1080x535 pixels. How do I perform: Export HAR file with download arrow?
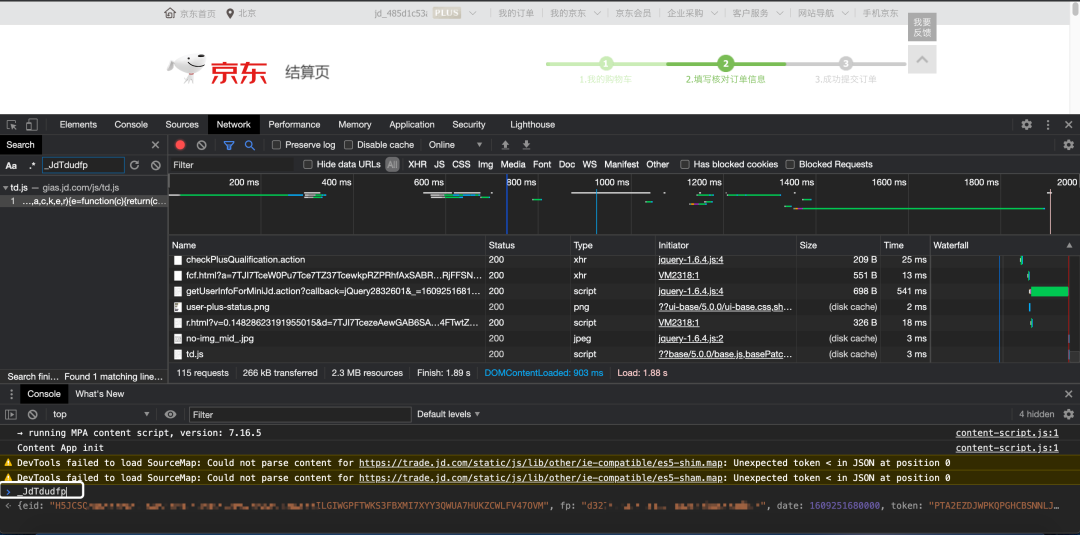pyautogui.click(x=526, y=145)
